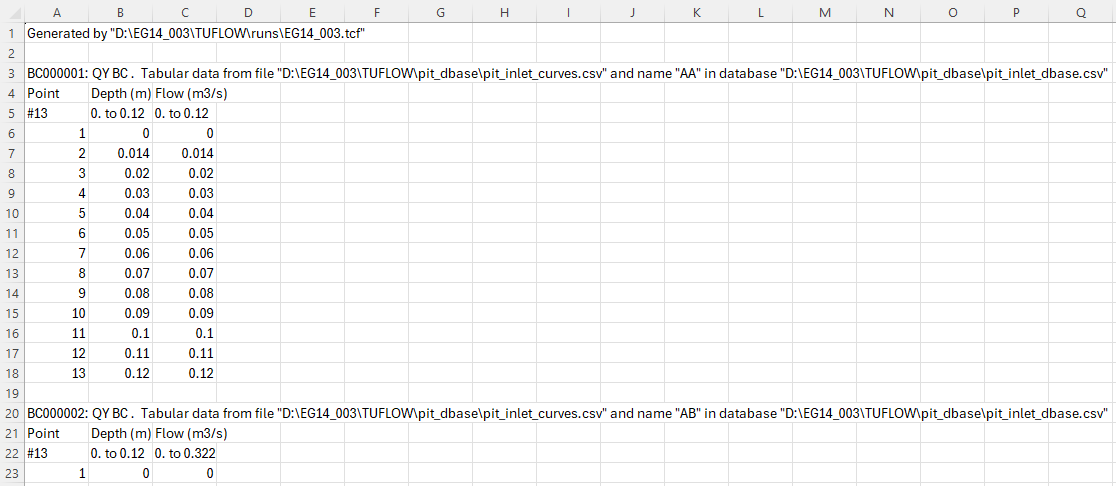1116x486 pixels.
Task: Click the '0. to 0.322' cell
Action: (x=184, y=453)
